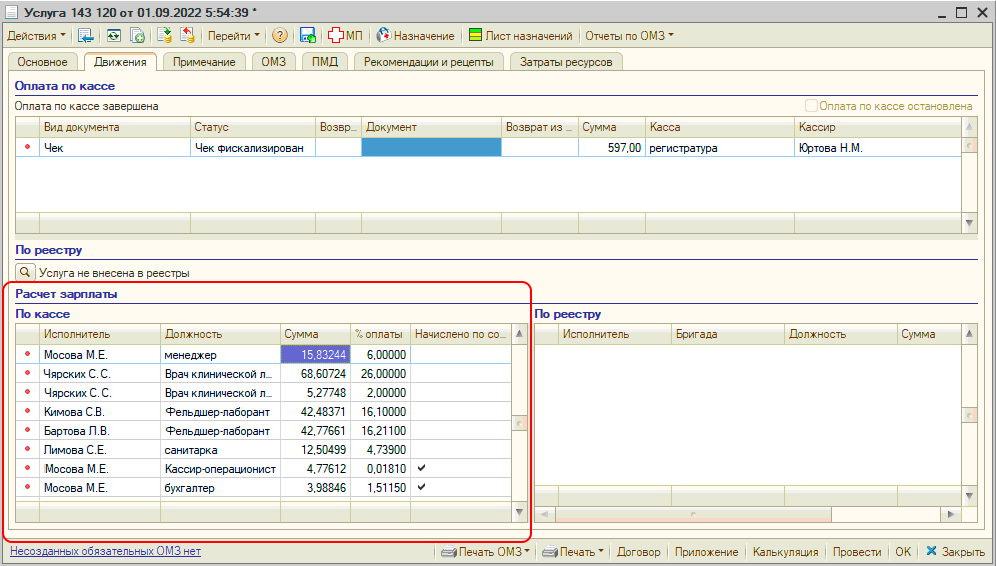
Task: Toggle 'Оплата по кассе остановлена' checkbox
Action: click(811, 106)
